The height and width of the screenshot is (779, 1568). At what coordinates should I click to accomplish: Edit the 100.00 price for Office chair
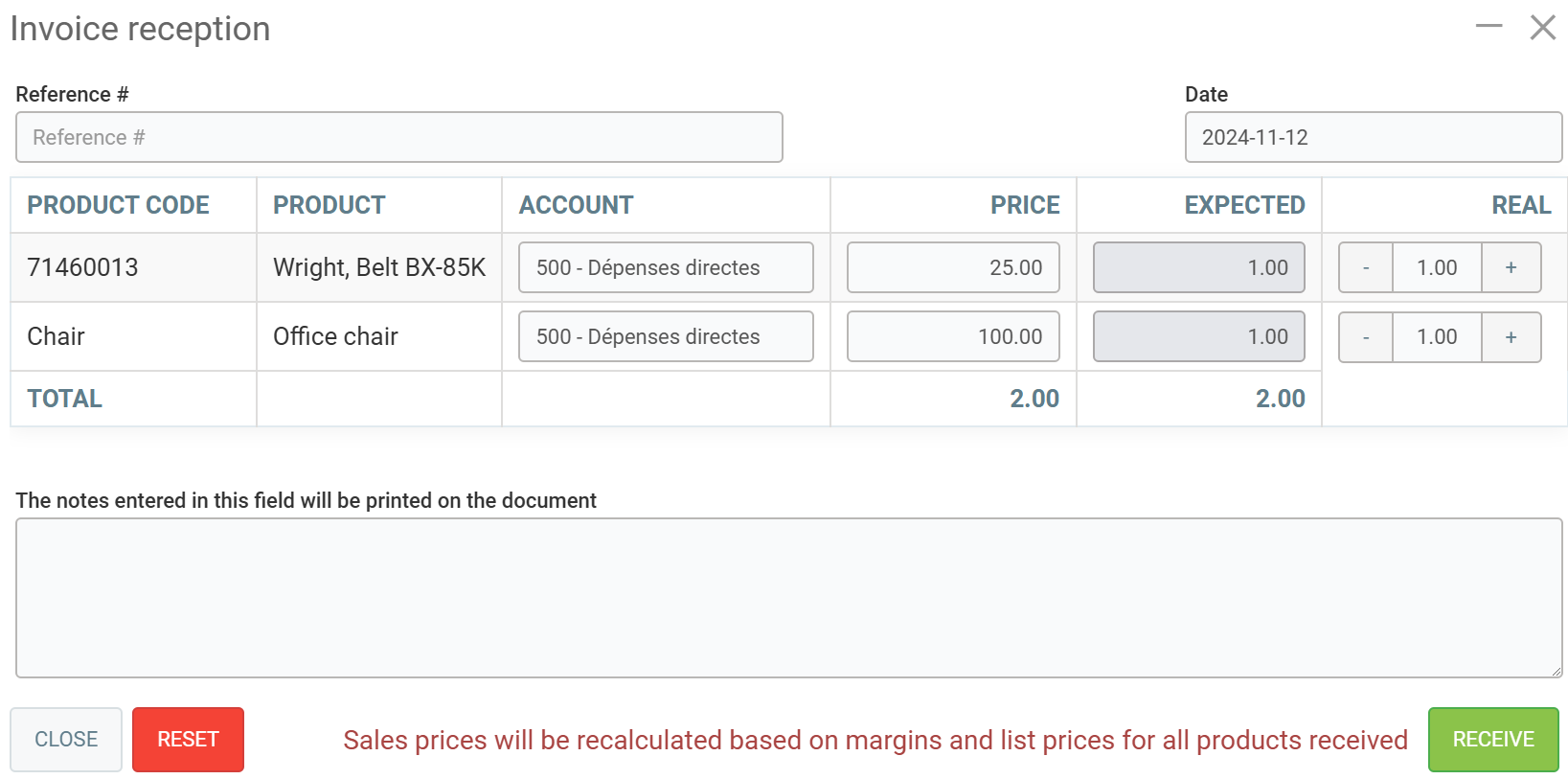(952, 336)
